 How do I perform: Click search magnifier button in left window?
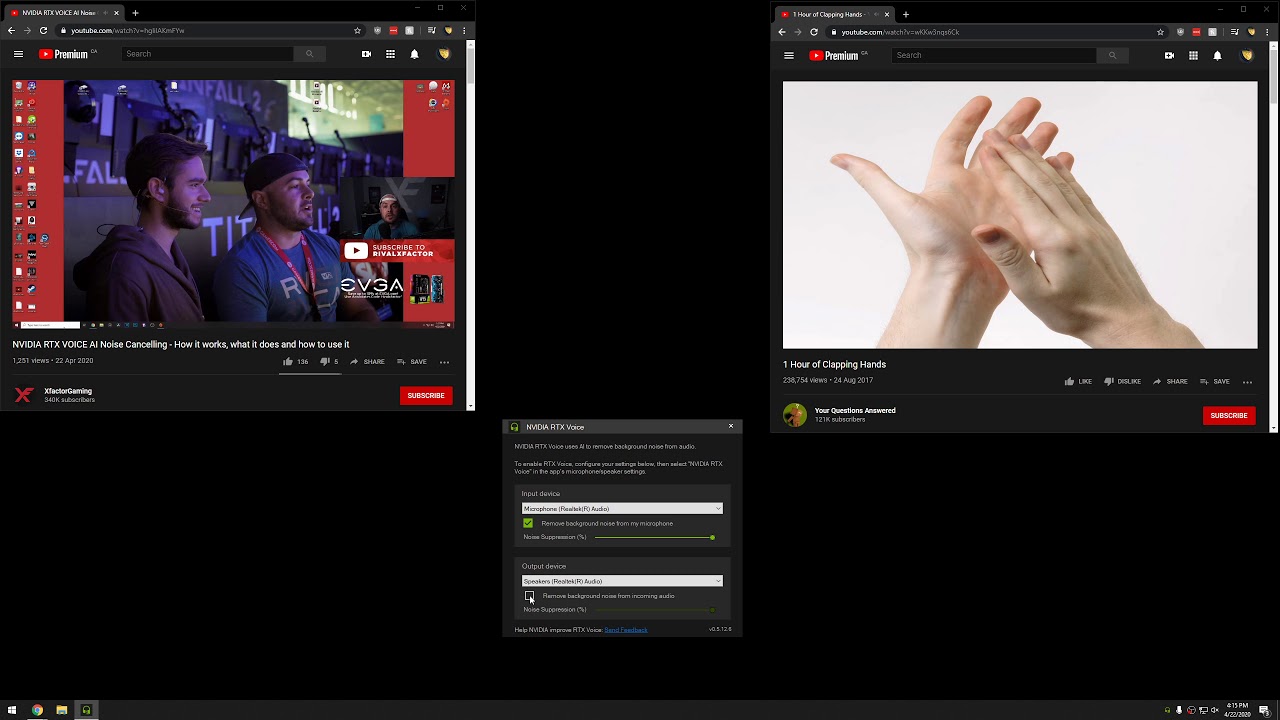click(x=310, y=54)
